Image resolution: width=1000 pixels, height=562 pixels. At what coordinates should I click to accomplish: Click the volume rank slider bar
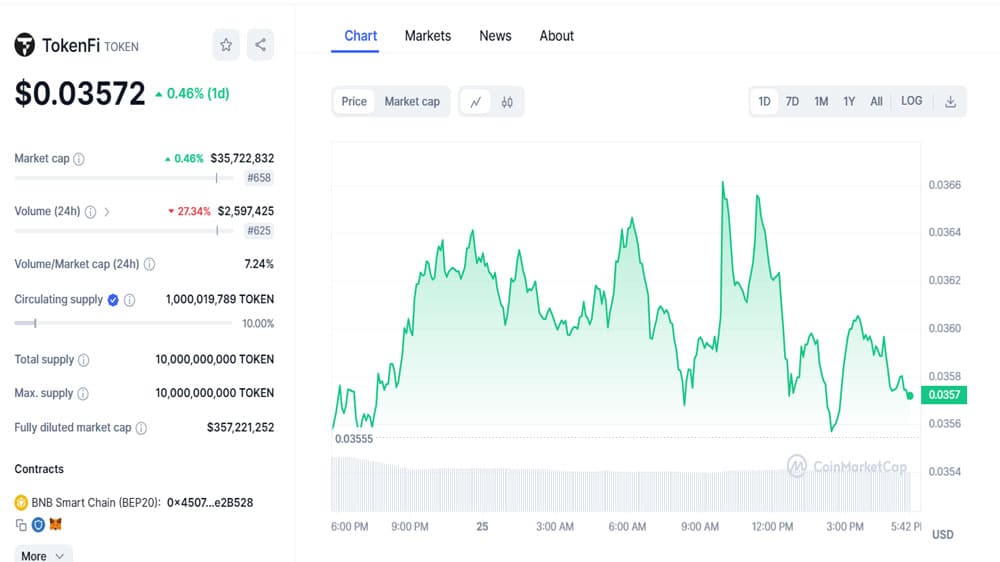tap(124, 230)
